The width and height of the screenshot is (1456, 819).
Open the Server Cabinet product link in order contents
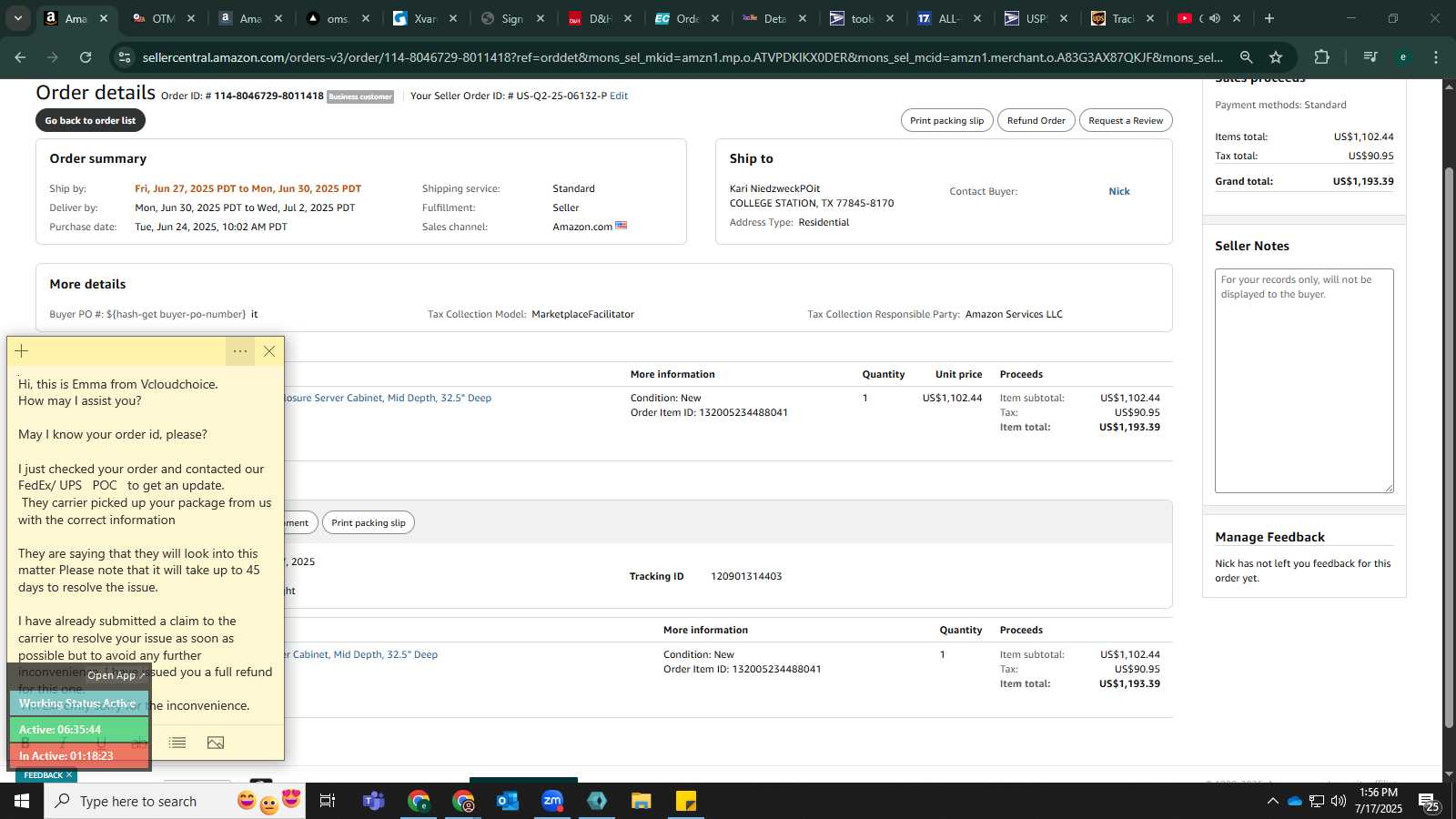389,398
